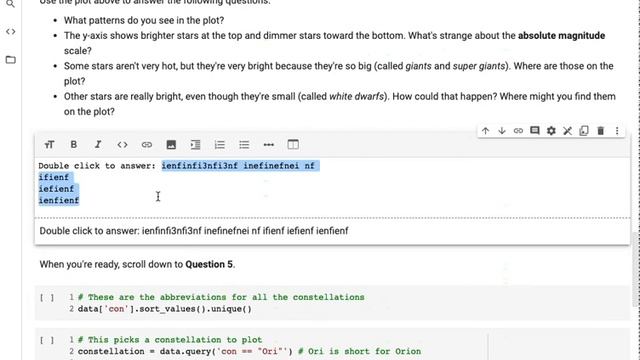Toggle heading text size formatting
Image resolution: width=640 pixels, height=360 pixels.
[49, 144]
